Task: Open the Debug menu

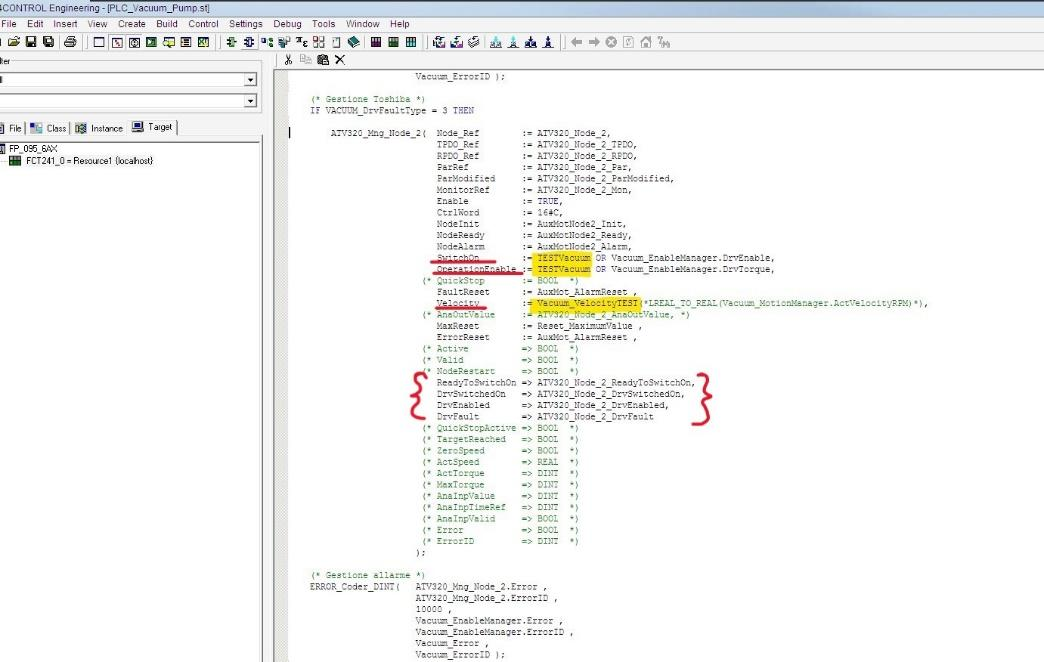Action: (x=287, y=24)
